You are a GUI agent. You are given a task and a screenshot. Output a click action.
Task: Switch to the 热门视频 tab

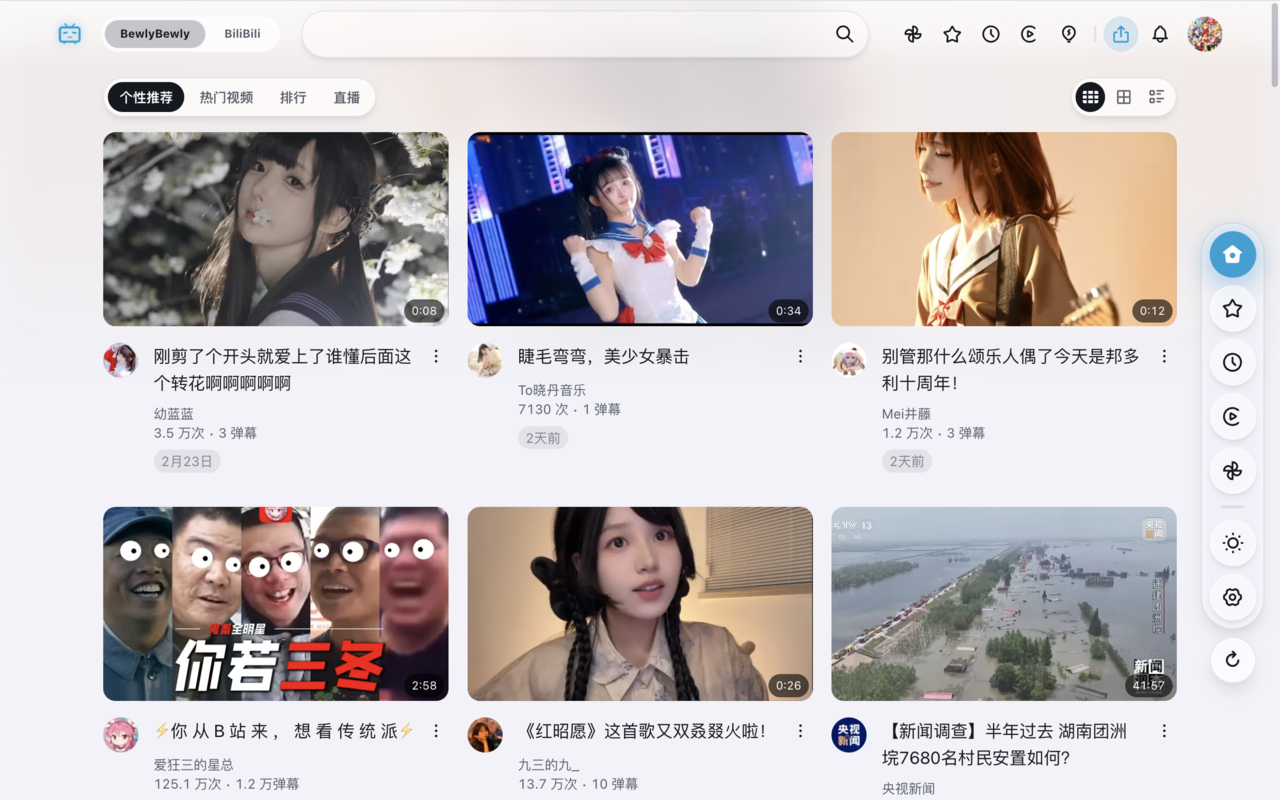(x=225, y=97)
